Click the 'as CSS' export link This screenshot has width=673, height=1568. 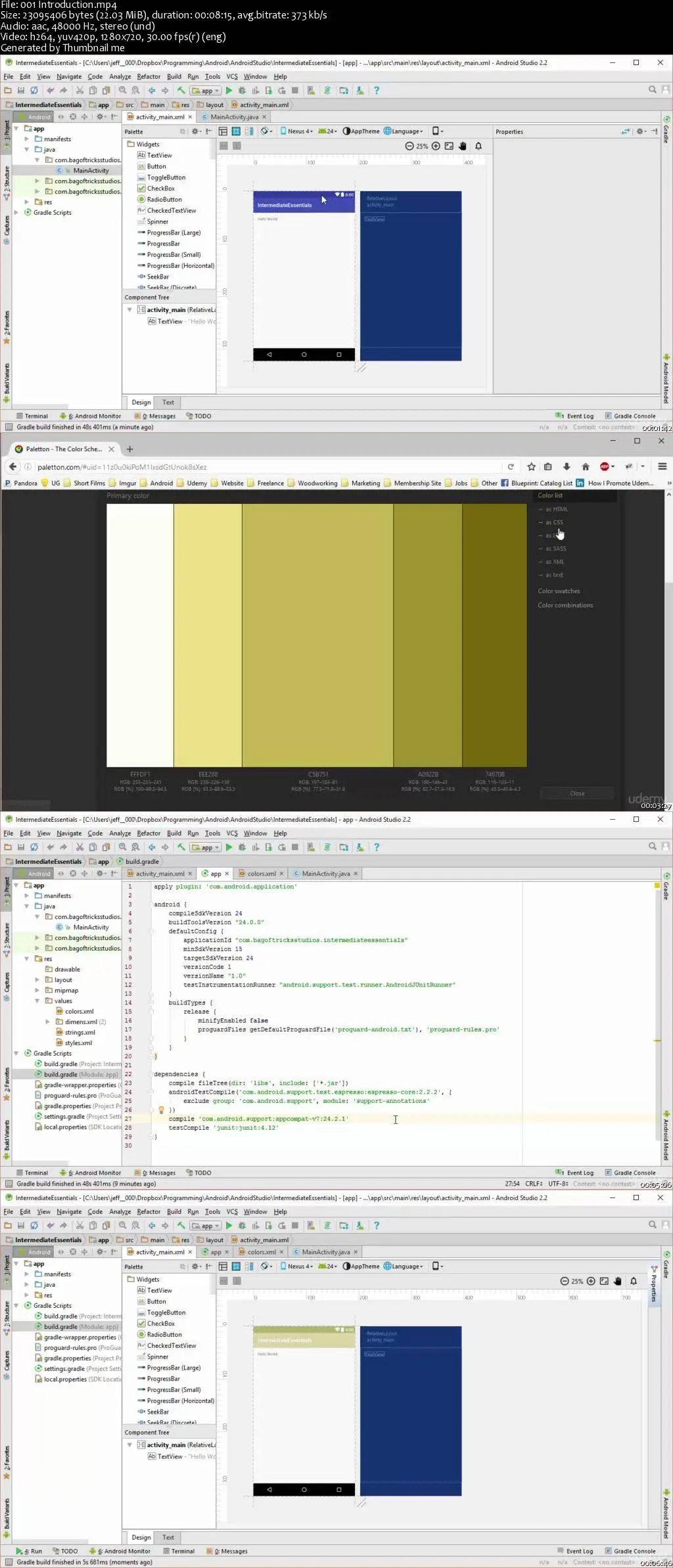pos(553,522)
